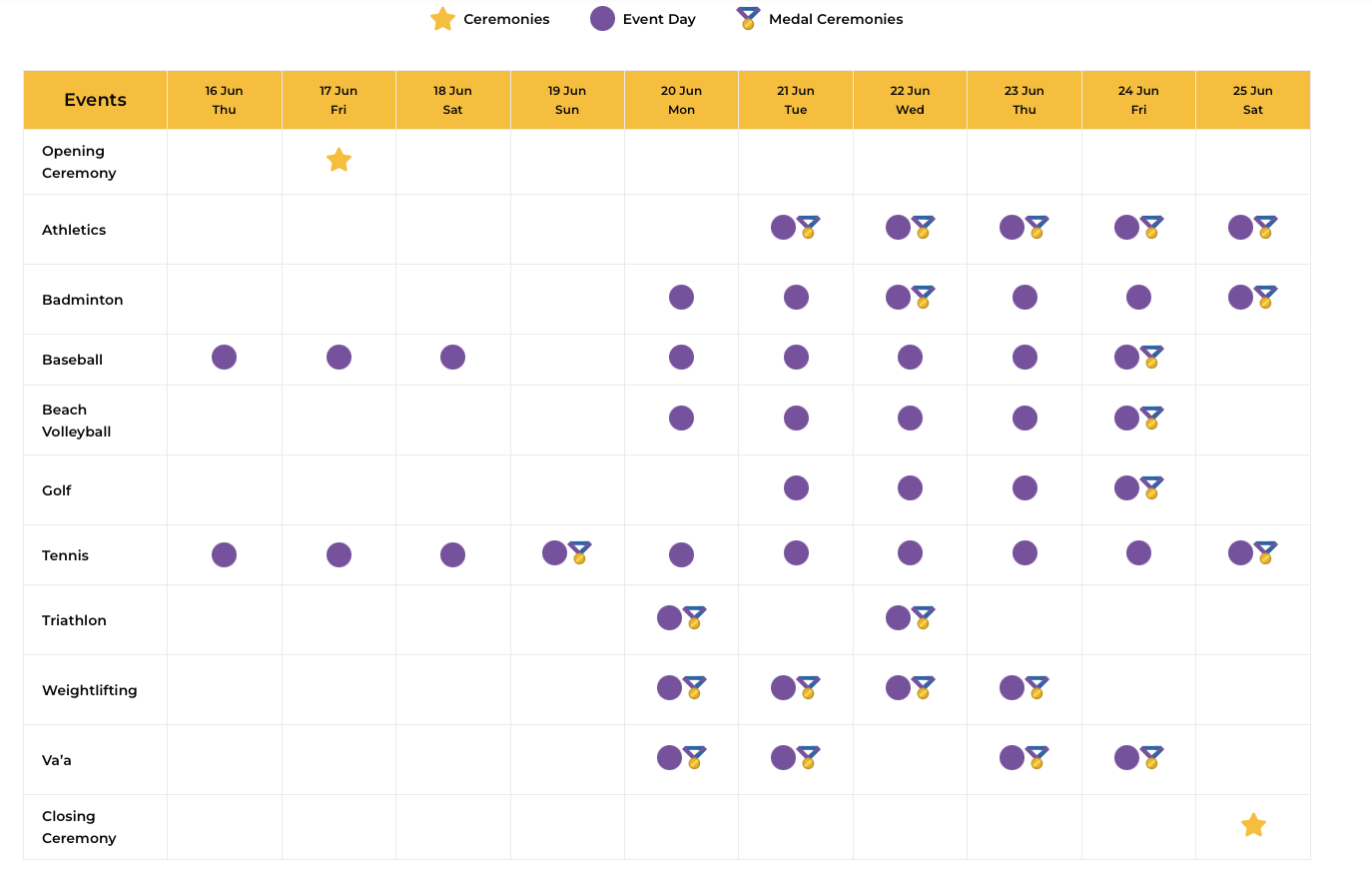Click the Opening Ceremony star on 17 Jun
This screenshot has height=873, width=1372.
tap(339, 160)
